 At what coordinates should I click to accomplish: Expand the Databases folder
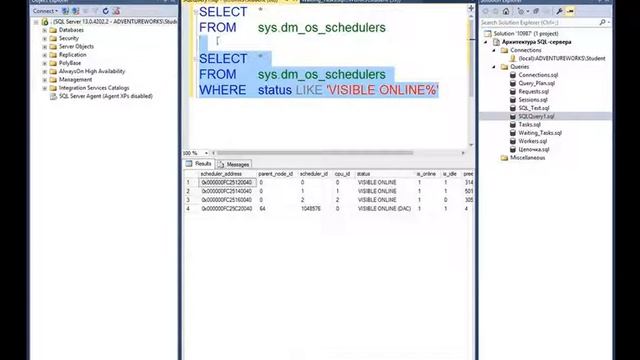point(44,30)
